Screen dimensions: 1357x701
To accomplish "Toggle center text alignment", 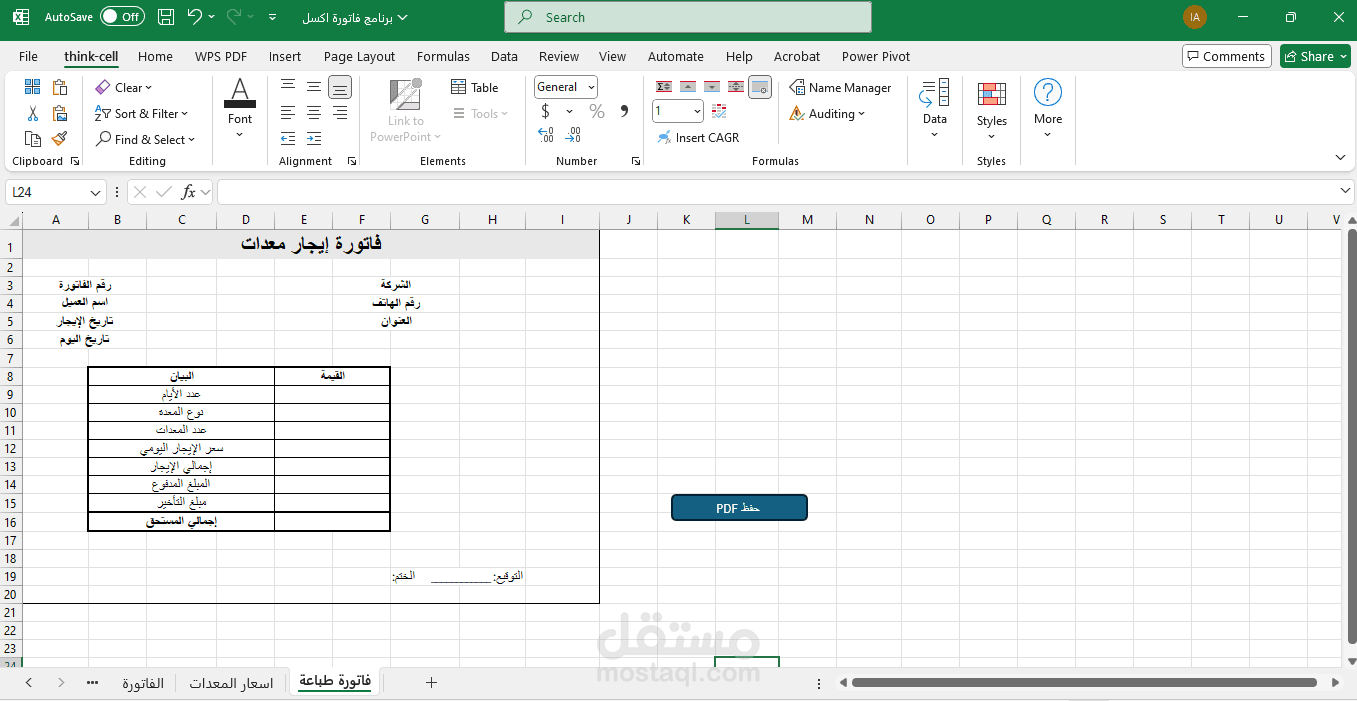I will pyautogui.click(x=312, y=113).
